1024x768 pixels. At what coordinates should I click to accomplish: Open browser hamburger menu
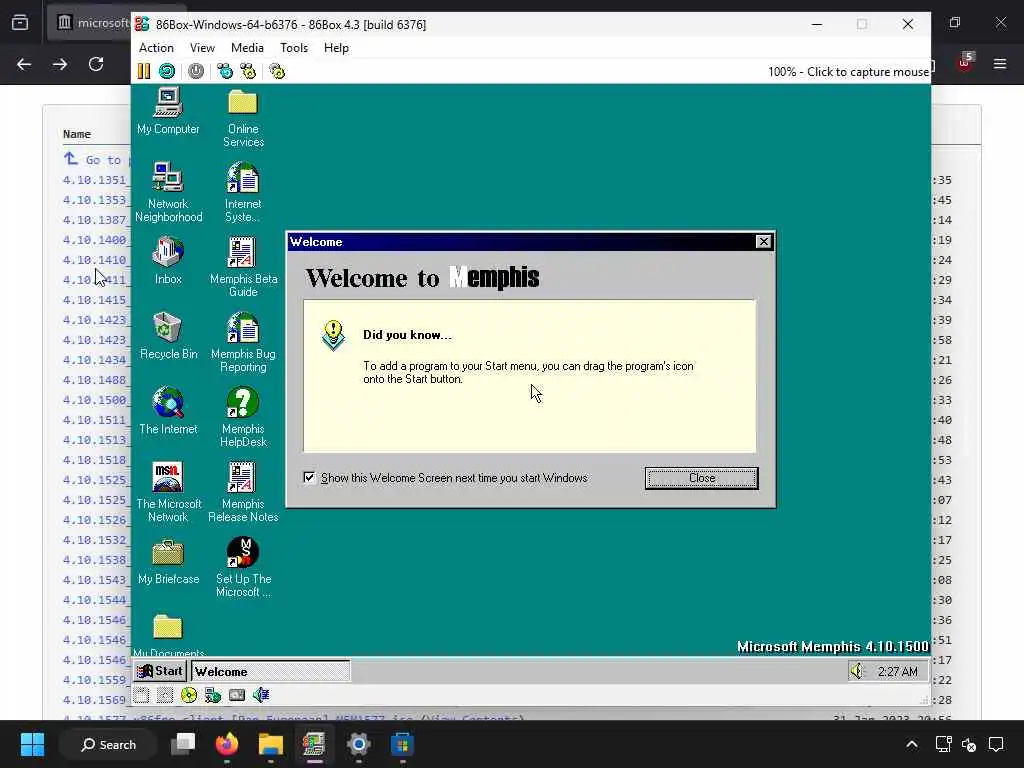(1000, 64)
